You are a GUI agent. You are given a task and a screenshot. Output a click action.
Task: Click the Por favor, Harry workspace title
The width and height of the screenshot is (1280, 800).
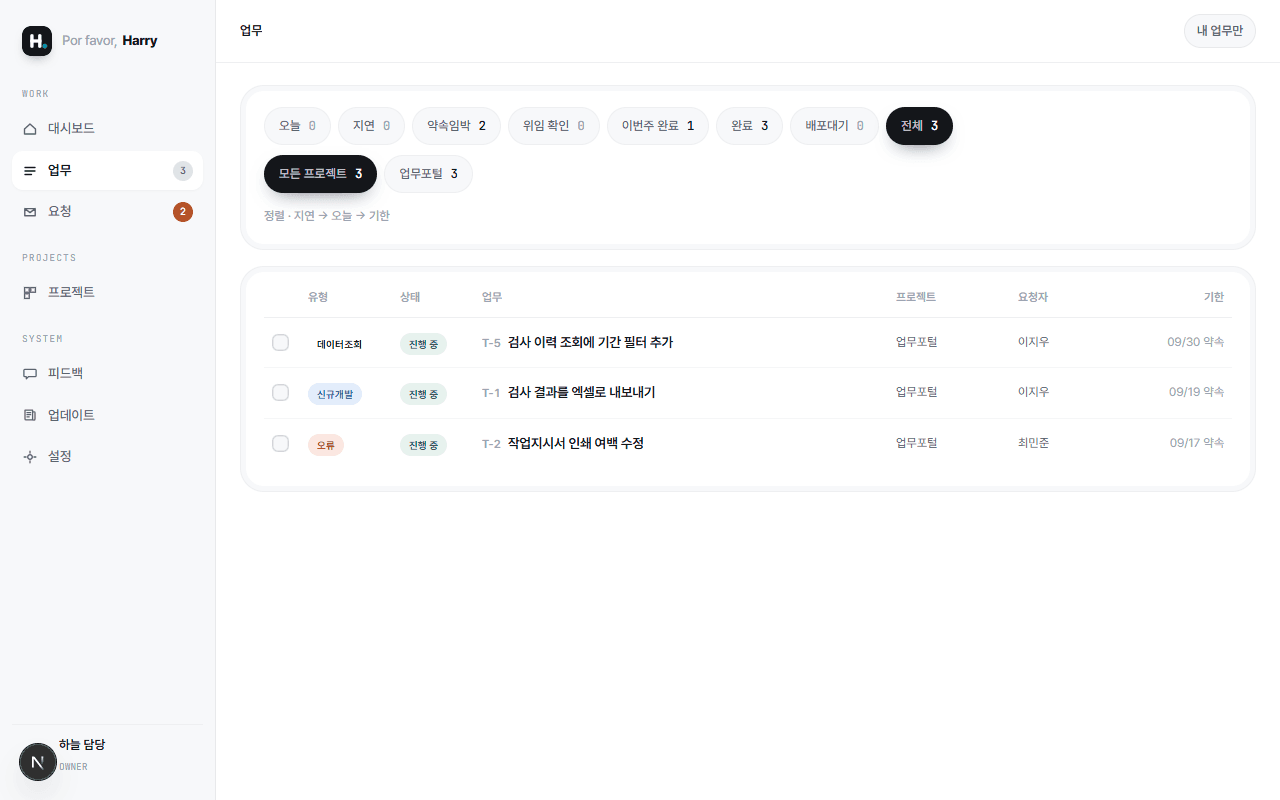tap(109, 41)
